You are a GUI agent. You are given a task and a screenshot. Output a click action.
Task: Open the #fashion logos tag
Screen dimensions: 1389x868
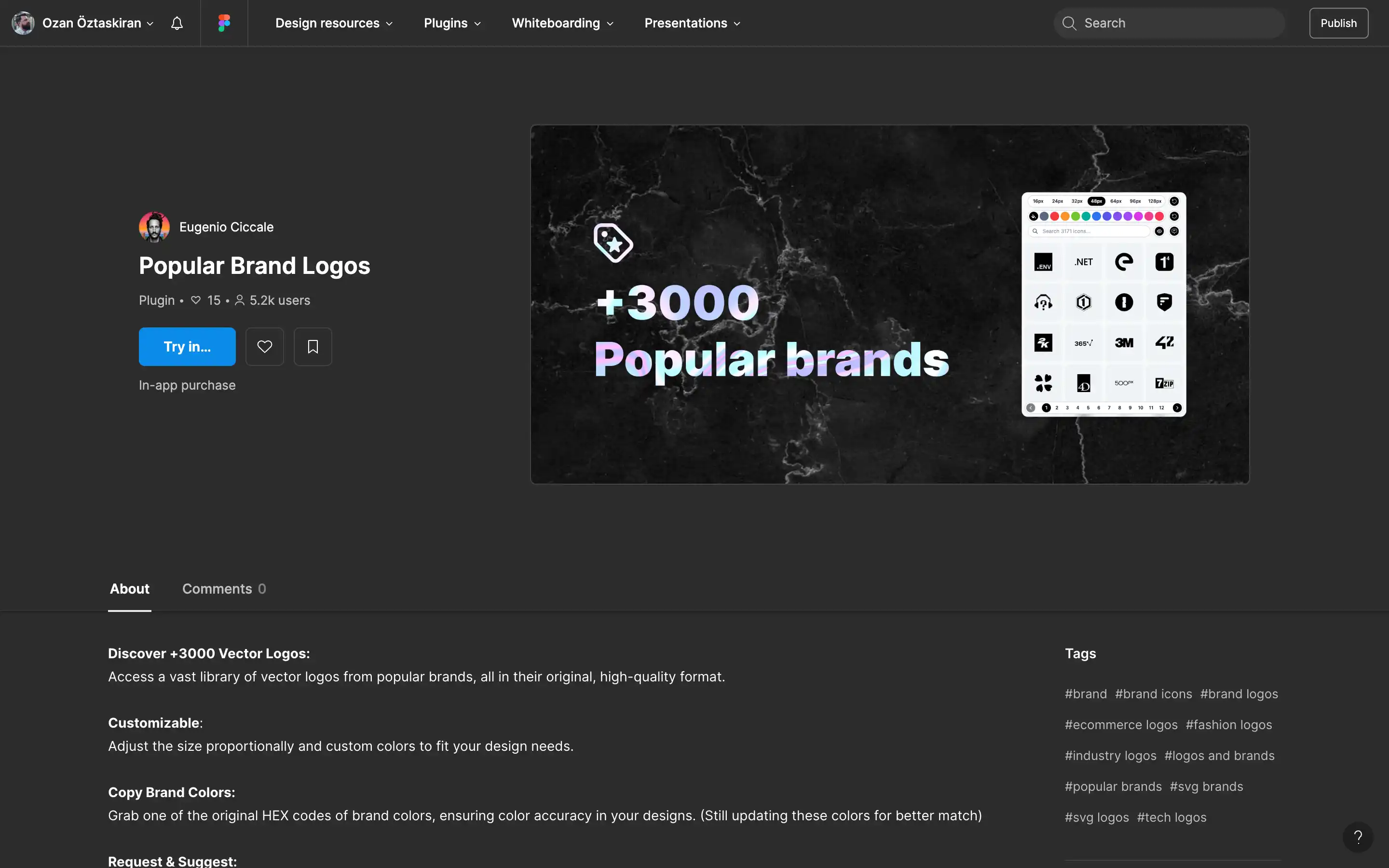click(1228, 725)
